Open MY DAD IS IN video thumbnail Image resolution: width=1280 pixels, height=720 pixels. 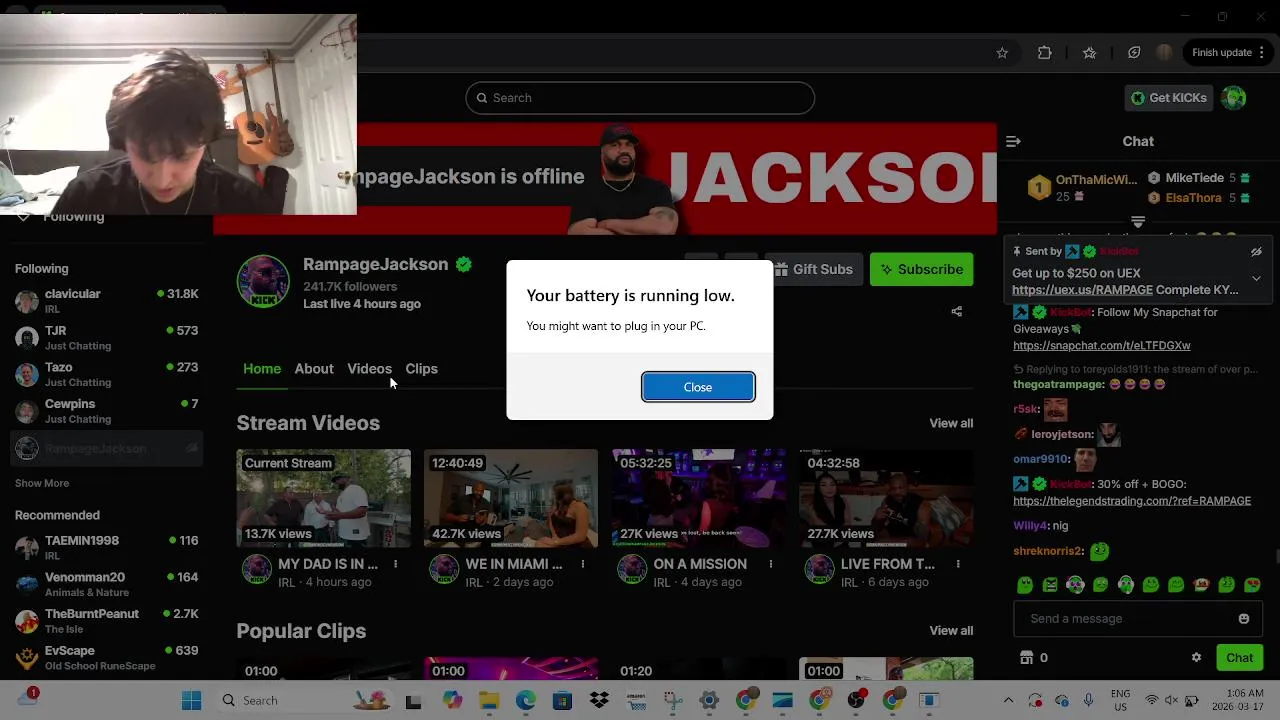coord(323,498)
